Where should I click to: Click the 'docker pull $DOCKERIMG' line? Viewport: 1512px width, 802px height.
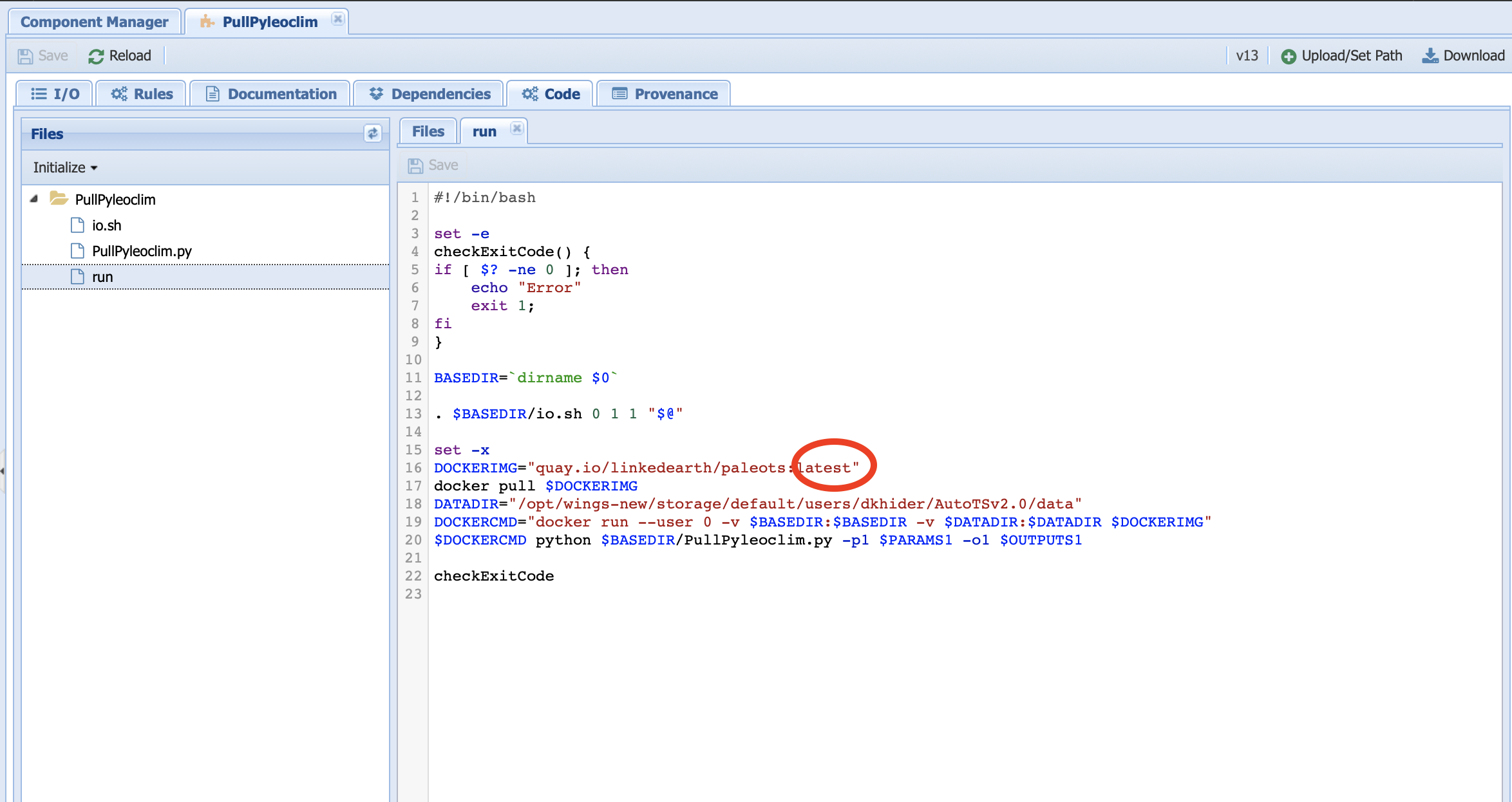[x=536, y=486]
